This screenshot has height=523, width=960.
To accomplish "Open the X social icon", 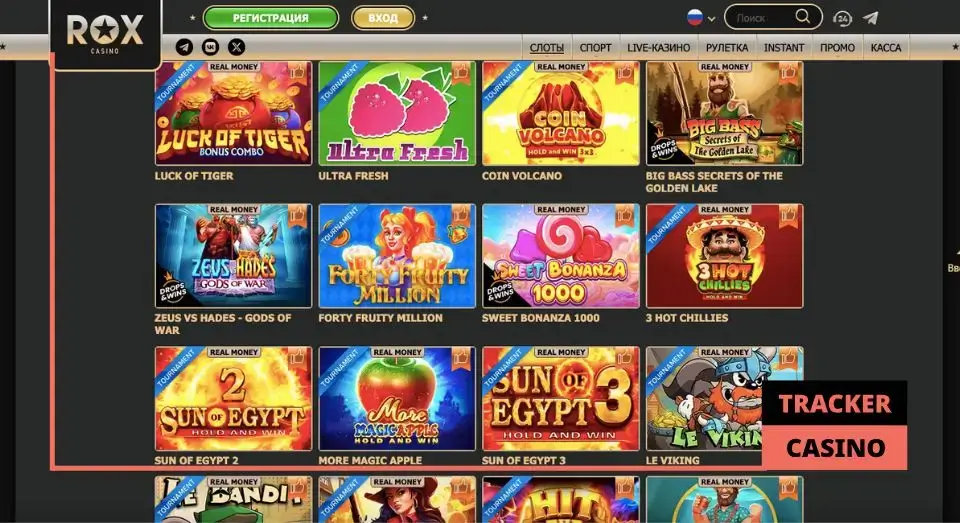I will (236, 47).
